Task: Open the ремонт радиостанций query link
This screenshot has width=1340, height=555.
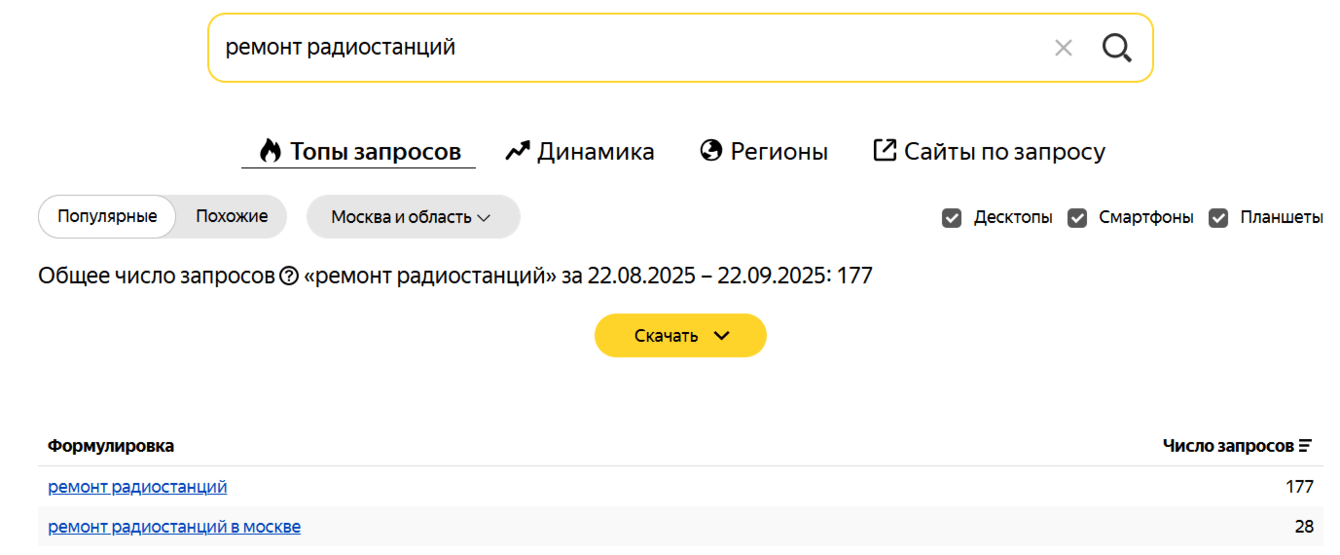Action: (137, 487)
